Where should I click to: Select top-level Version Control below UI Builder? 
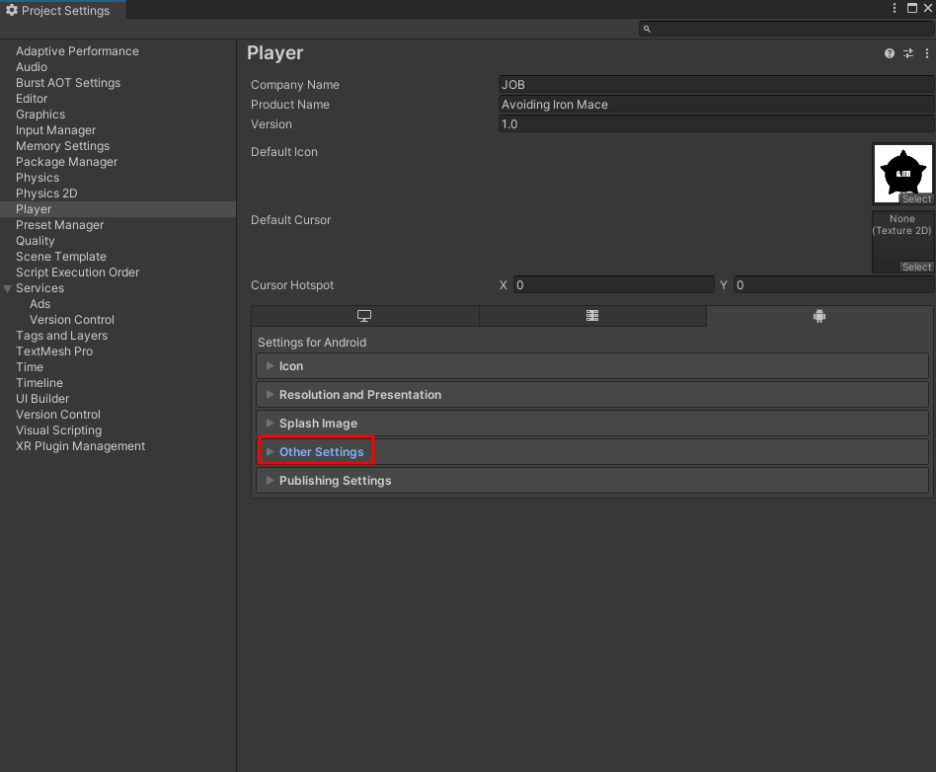(x=58, y=414)
